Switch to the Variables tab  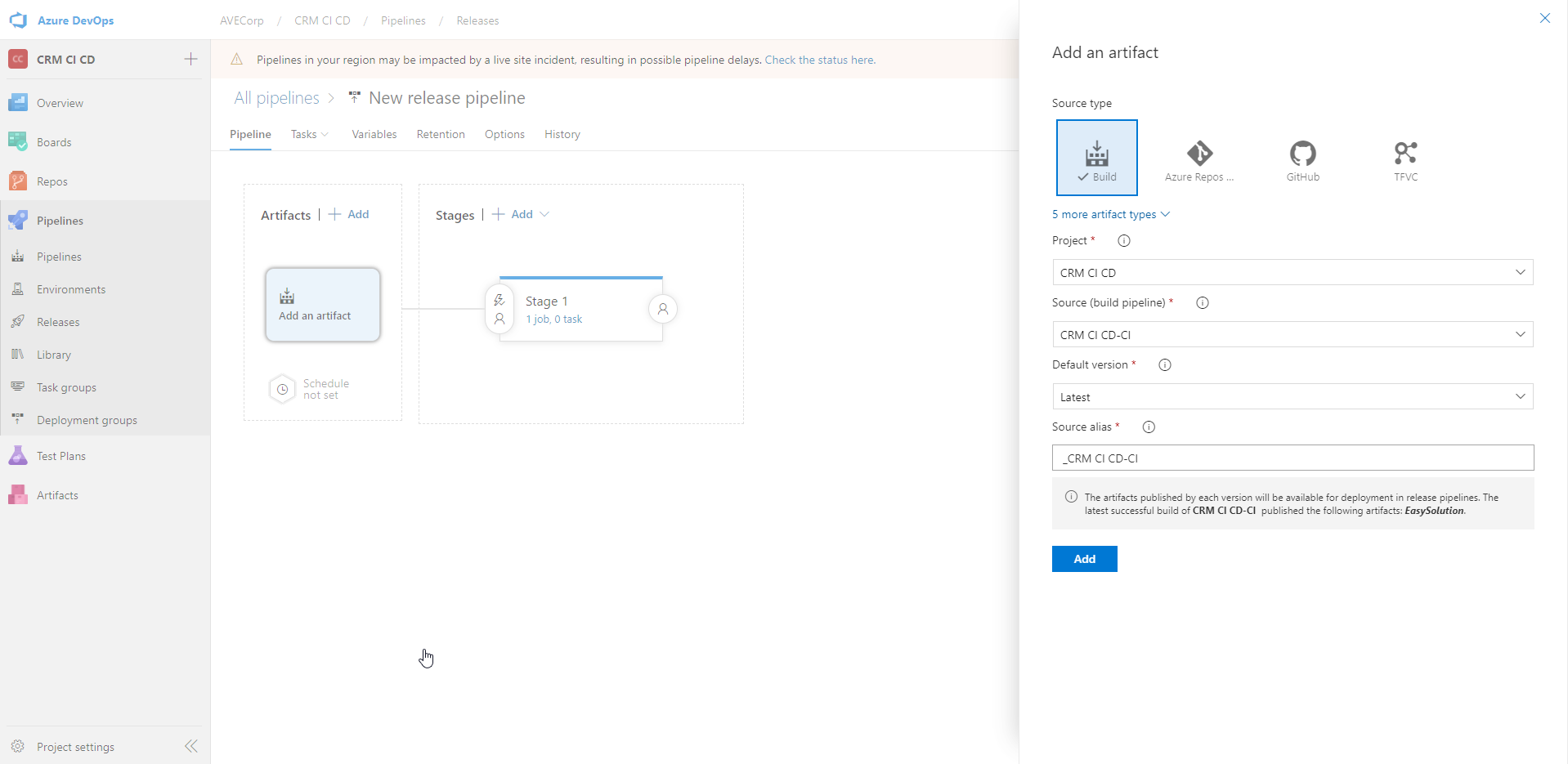pos(374,134)
